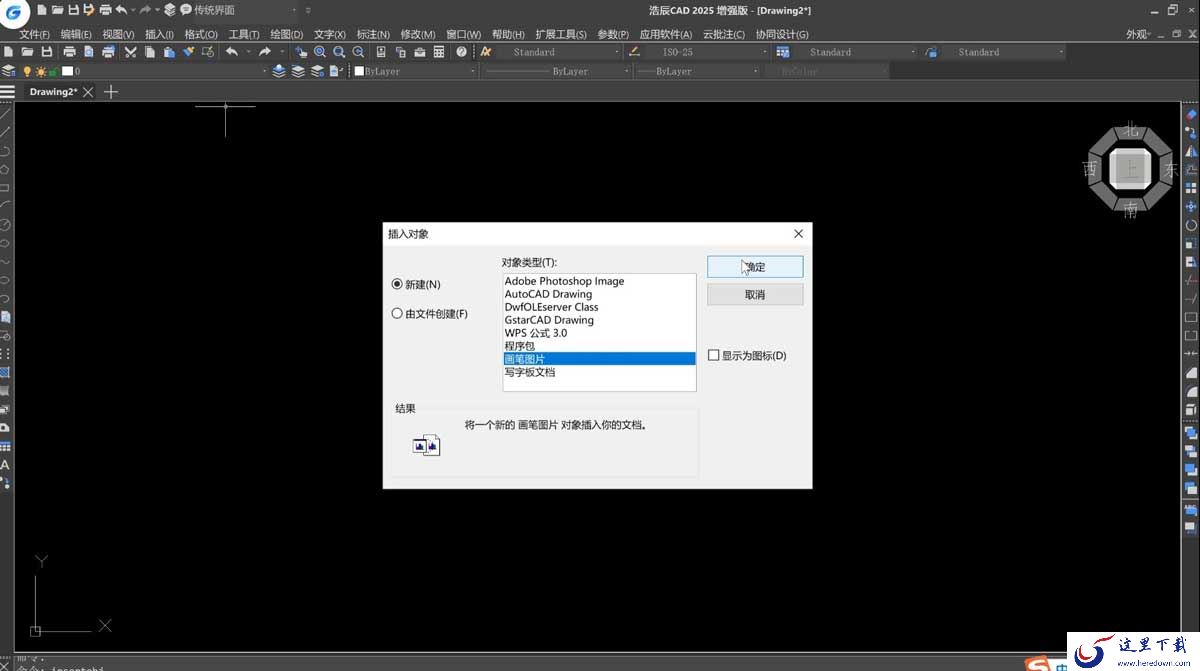Open the hamburger file tab menu
The image size is (1200, 671).
click(8, 92)
